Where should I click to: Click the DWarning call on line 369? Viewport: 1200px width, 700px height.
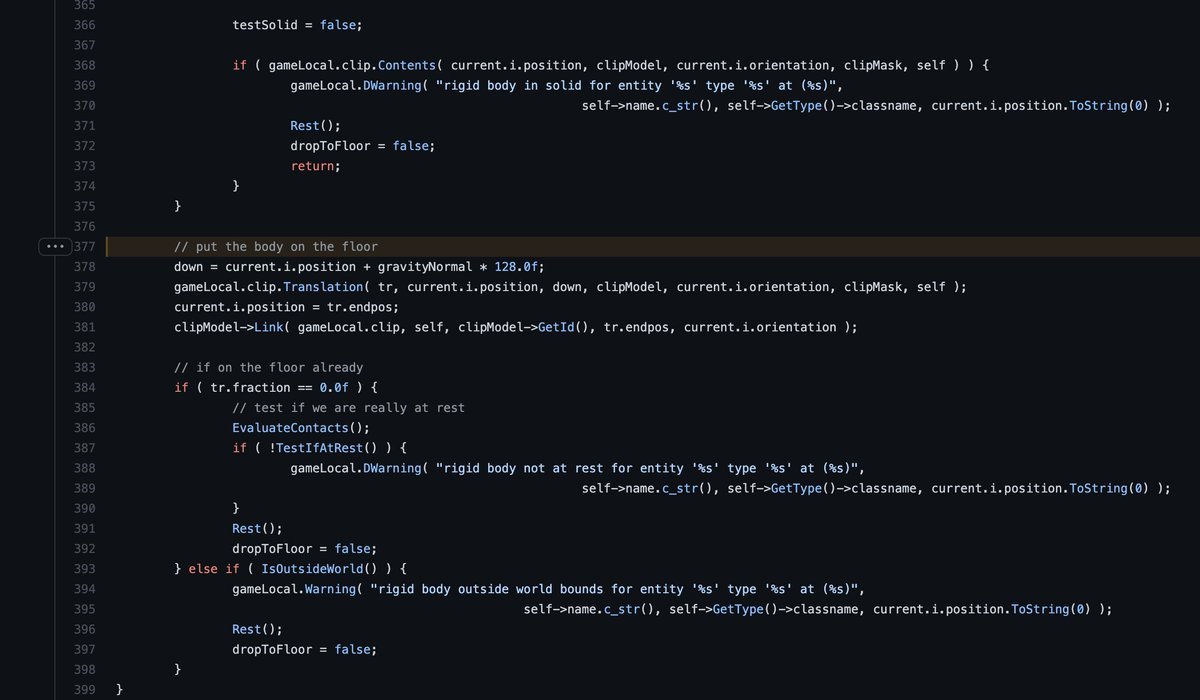tap(392, 85)
